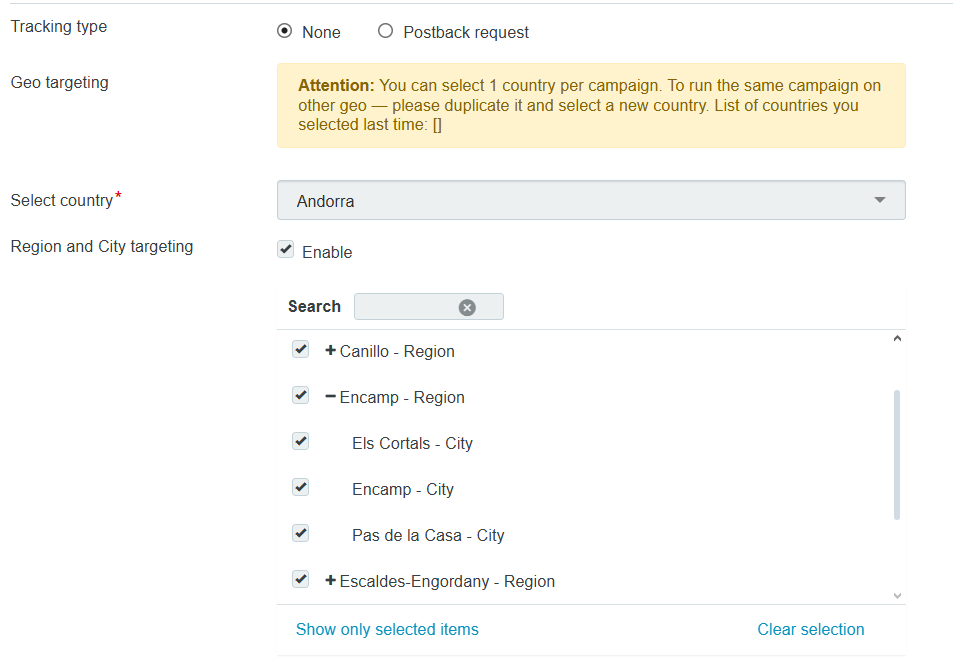Uncheck the Pas de la Casa checkbox
953x665 pixels.
pyautogui.click(x=300, y=534)
